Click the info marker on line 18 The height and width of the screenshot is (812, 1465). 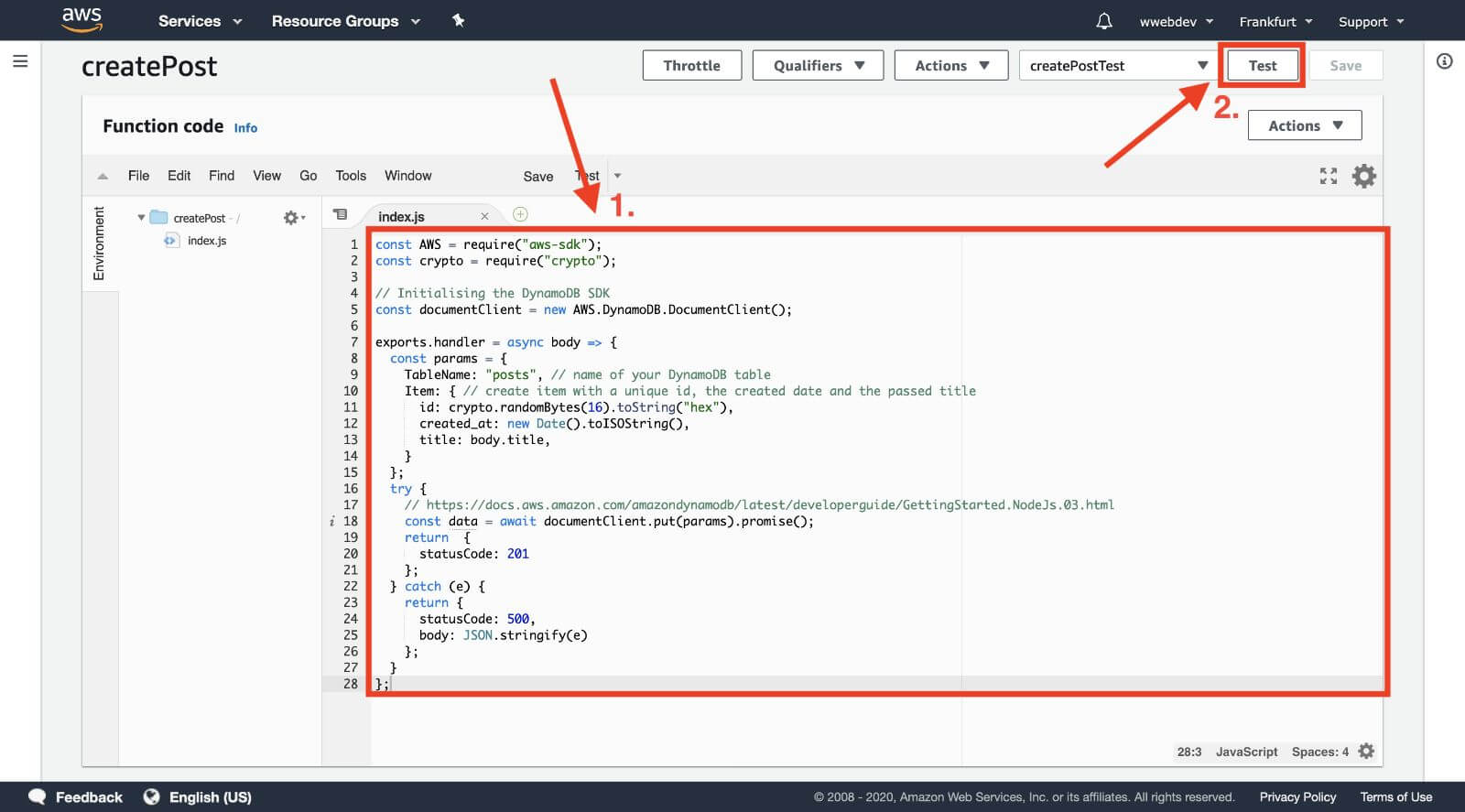pyautogui.click(x=331, y=521)
